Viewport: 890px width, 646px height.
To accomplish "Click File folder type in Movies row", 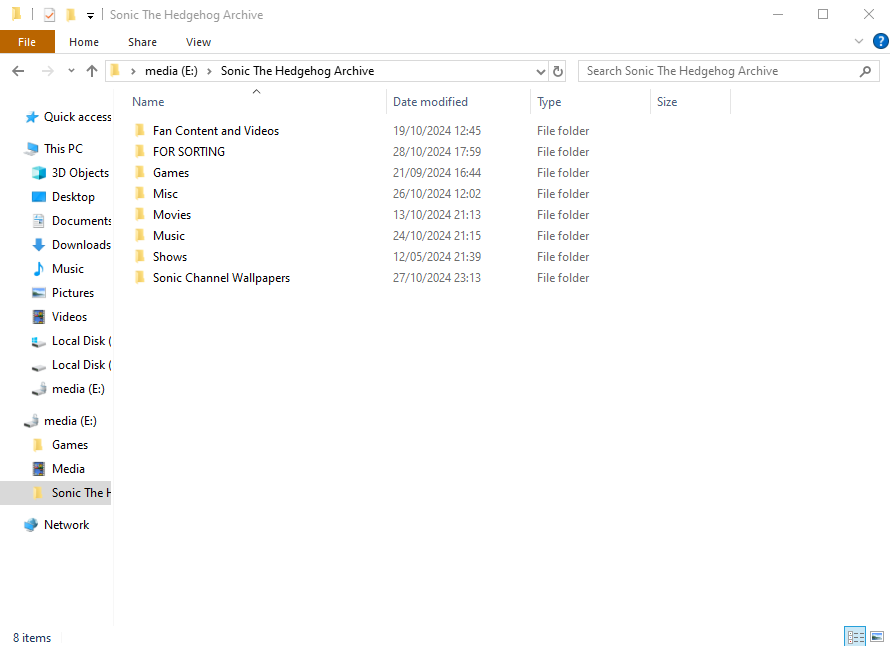I will (563, 215).
